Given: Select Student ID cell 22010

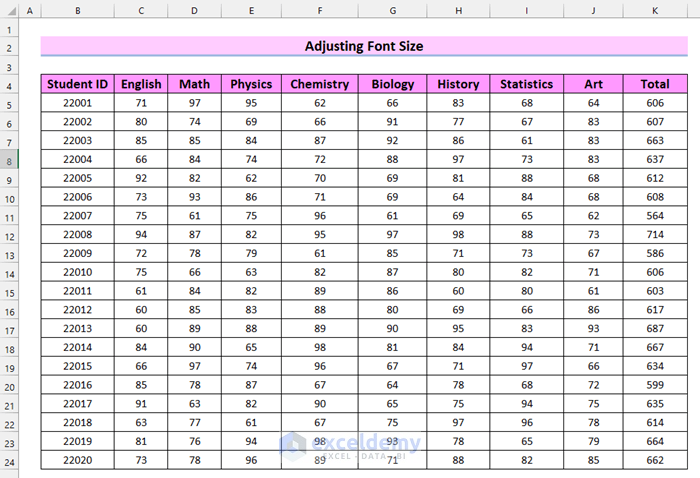Looking at the screenshot, I should click(78, 272).
